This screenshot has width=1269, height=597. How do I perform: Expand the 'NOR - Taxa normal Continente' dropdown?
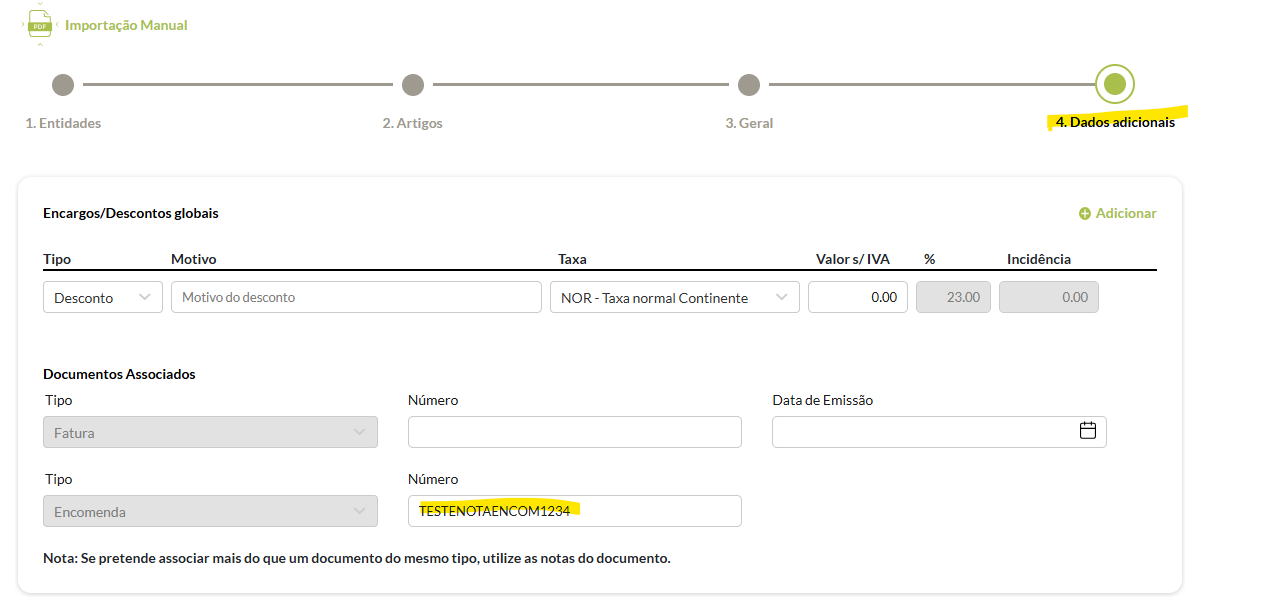point(674,297)
